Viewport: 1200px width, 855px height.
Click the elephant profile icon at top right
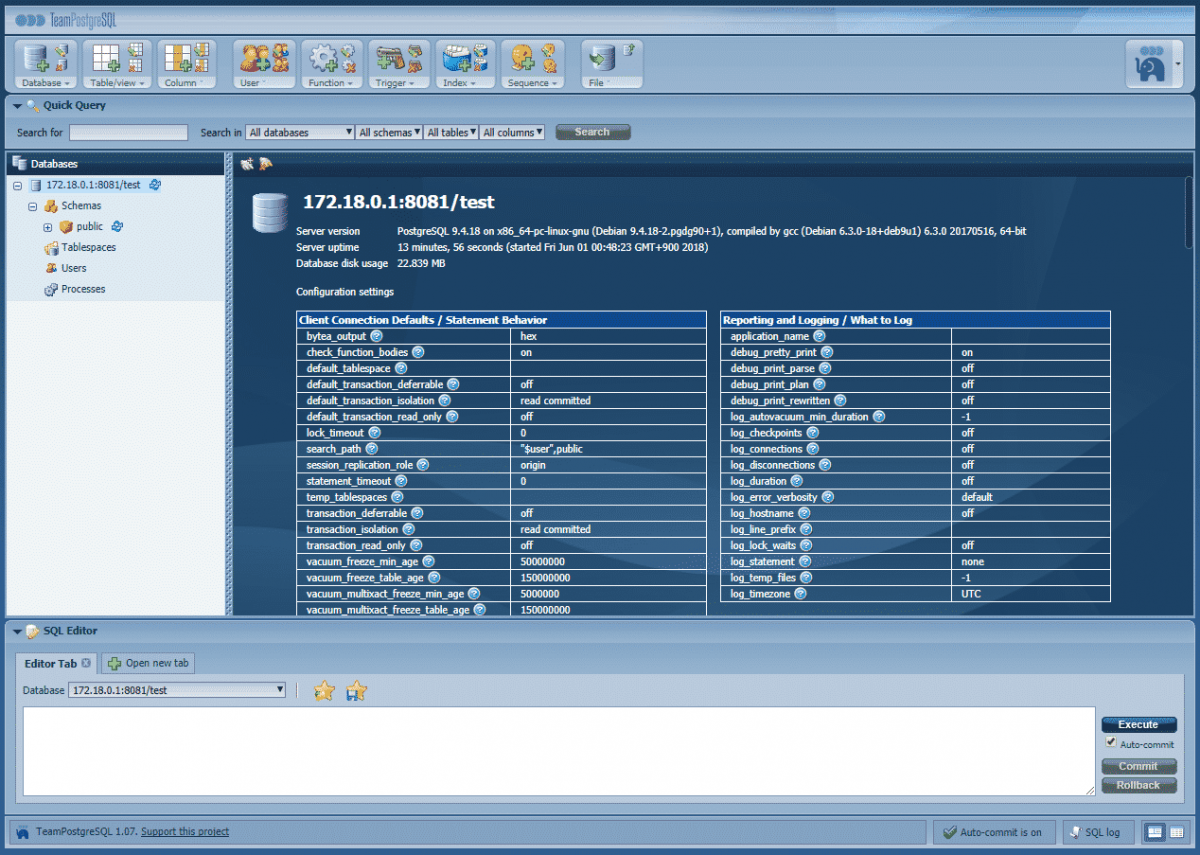pyautogui.click(x=1151, y=66)
